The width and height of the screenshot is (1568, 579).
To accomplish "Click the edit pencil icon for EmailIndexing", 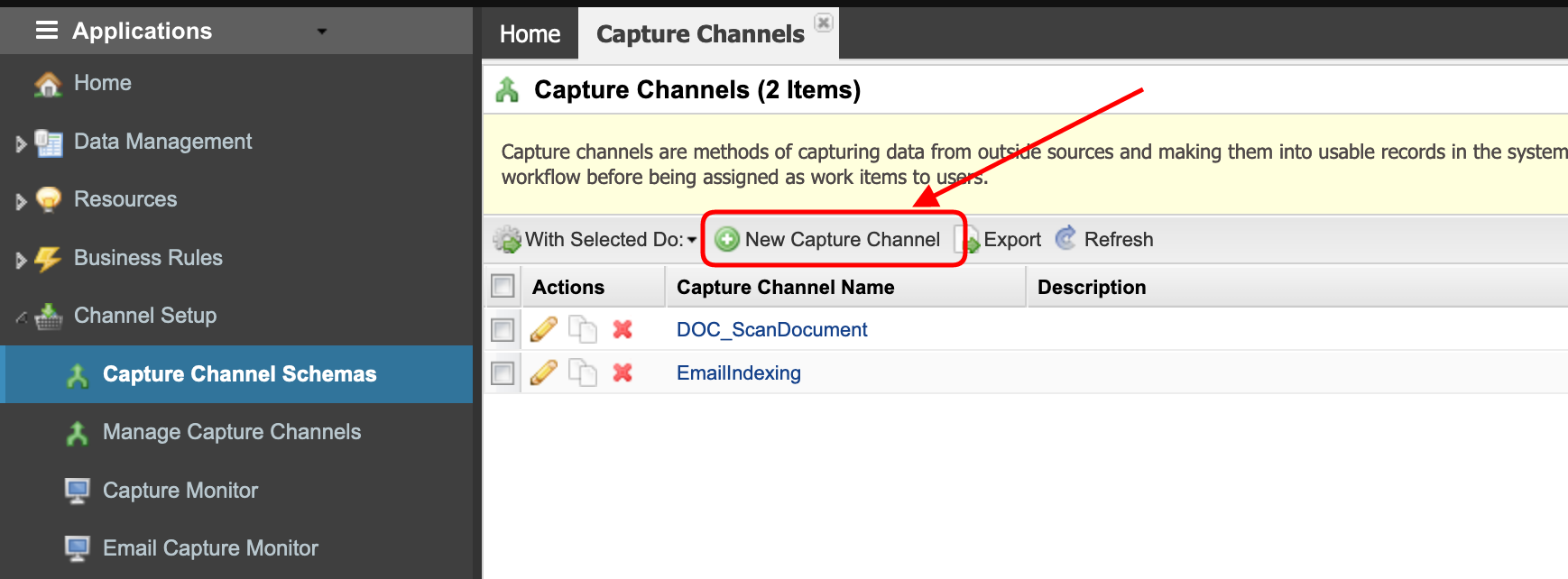I will (x=543, y=372).
